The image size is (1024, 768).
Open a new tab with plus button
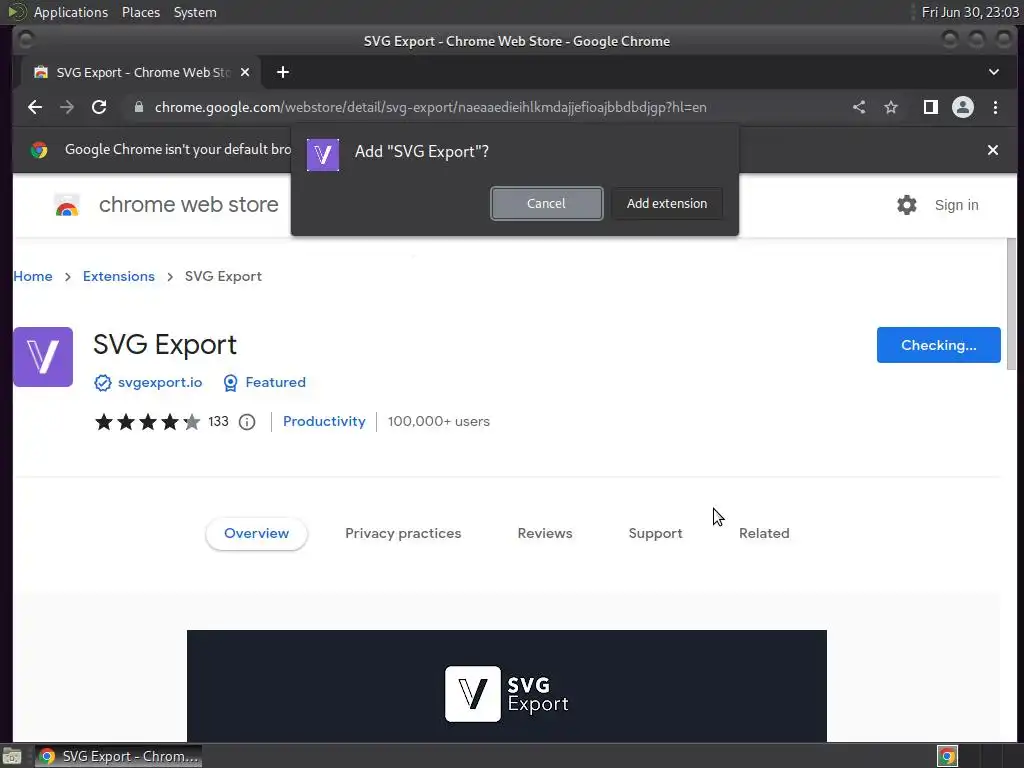tap(283, 72)
